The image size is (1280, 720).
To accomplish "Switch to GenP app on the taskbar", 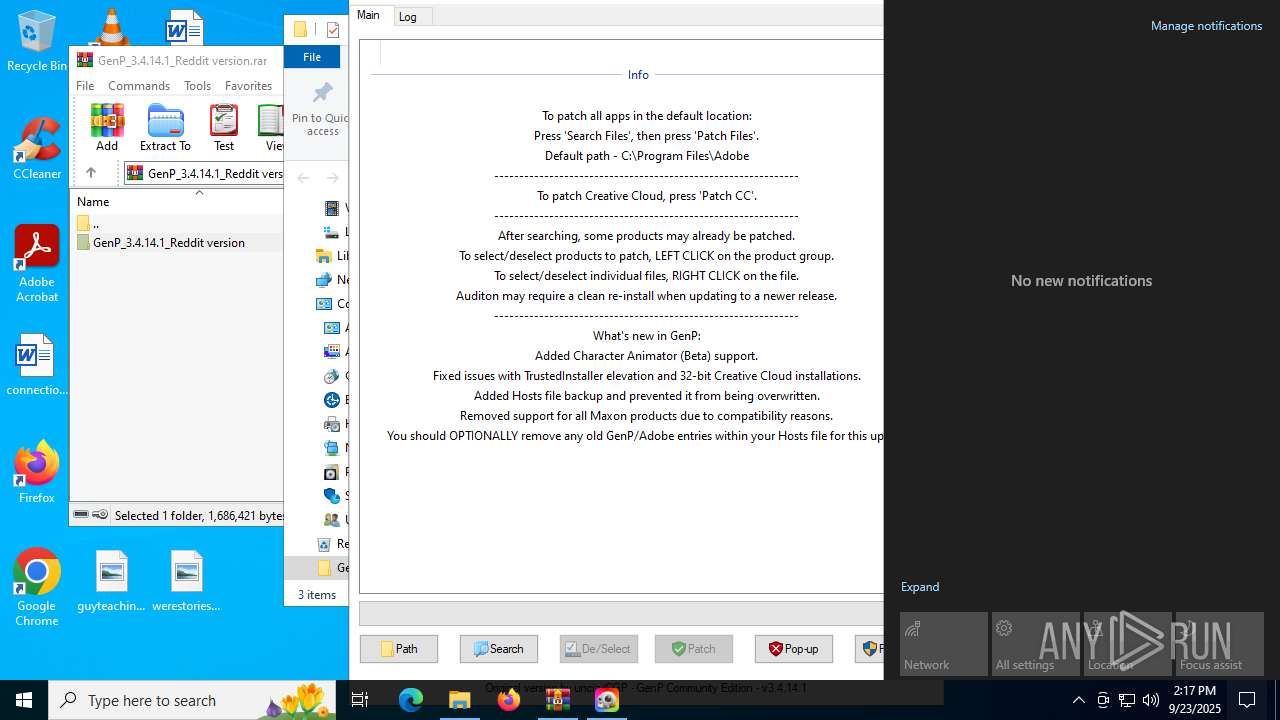I will 606,700.
